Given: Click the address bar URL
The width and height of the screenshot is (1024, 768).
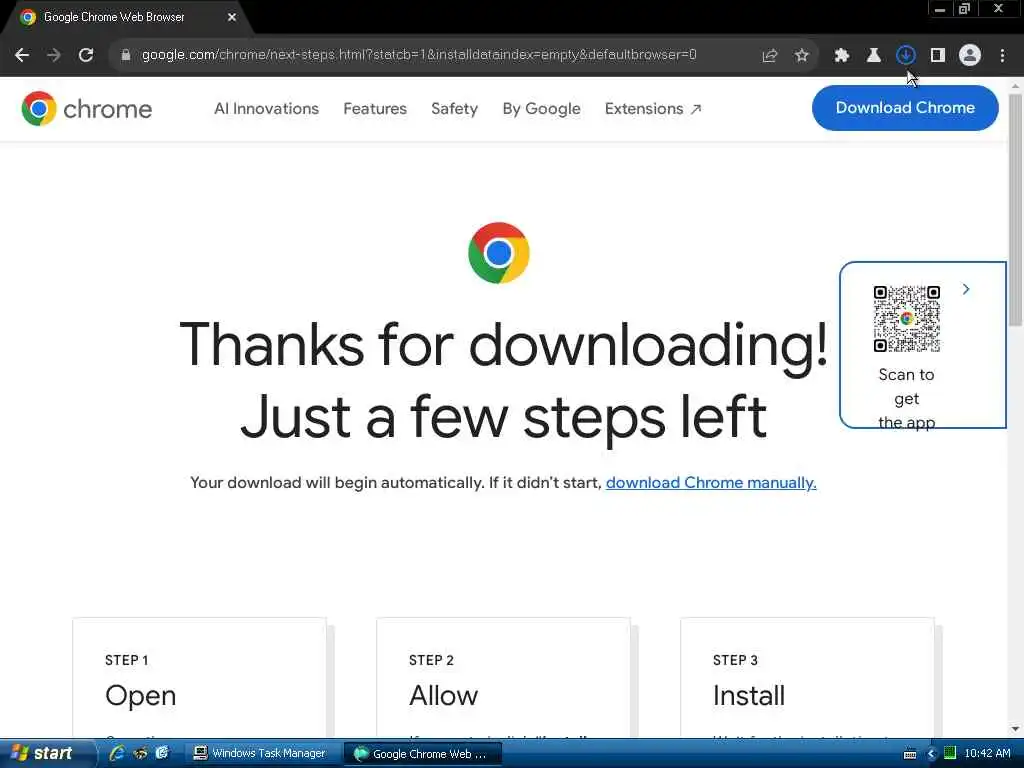Looking at the screenshot, I should pyautogui.click(x=419, y=55).
